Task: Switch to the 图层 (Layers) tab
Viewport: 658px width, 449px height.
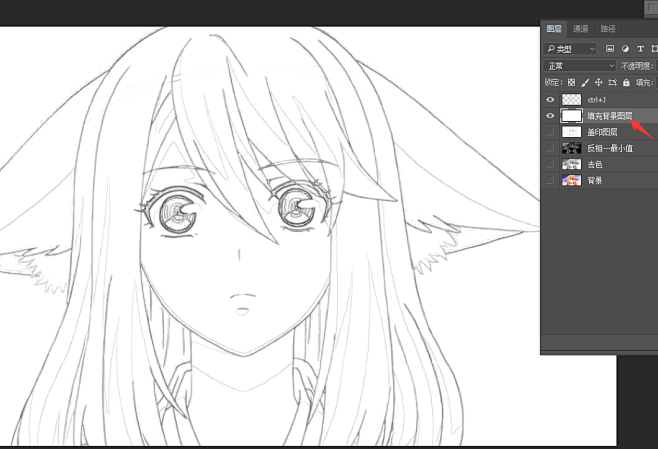Action: tap(554, 29)
